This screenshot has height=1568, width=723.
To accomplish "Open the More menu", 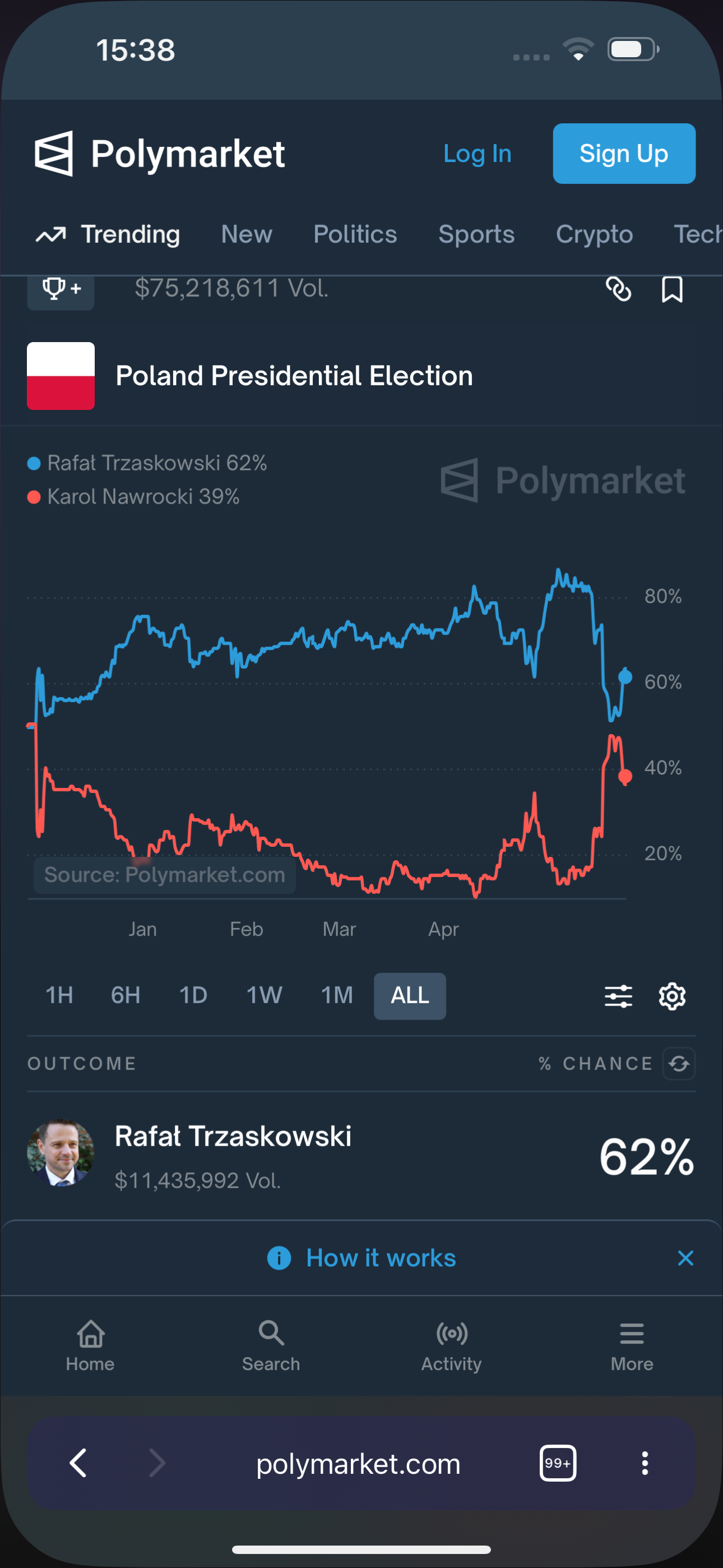I will 632,1346.
